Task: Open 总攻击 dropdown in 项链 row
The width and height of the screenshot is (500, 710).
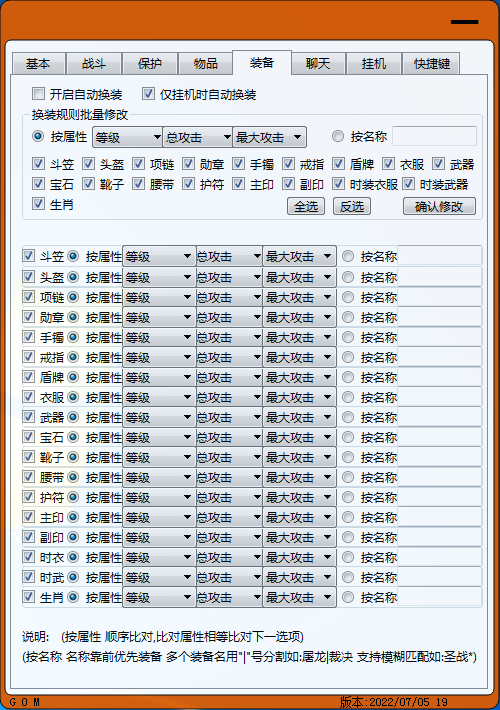Action: (x=229, y=297)
